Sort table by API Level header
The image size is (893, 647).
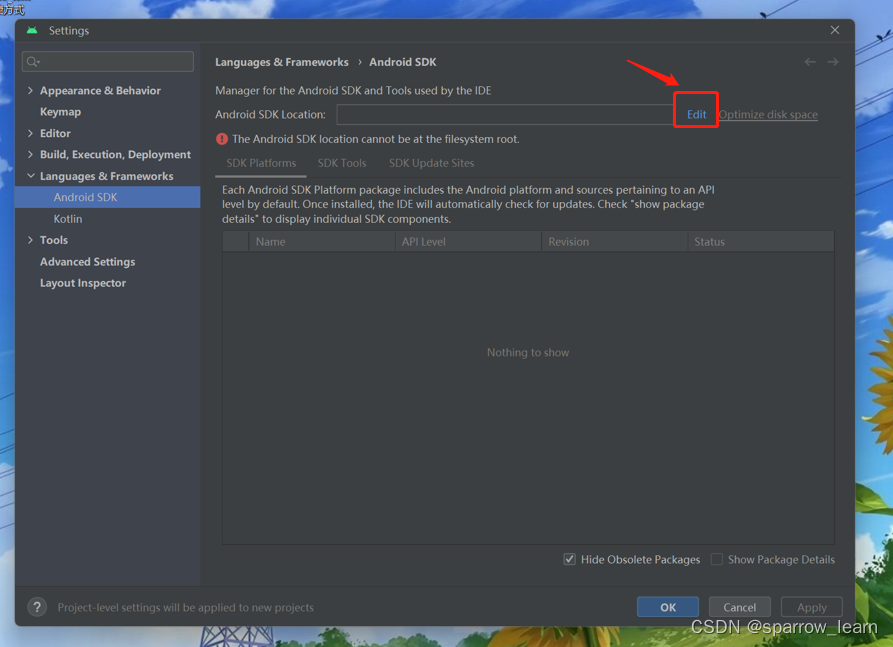pos(468,241)
